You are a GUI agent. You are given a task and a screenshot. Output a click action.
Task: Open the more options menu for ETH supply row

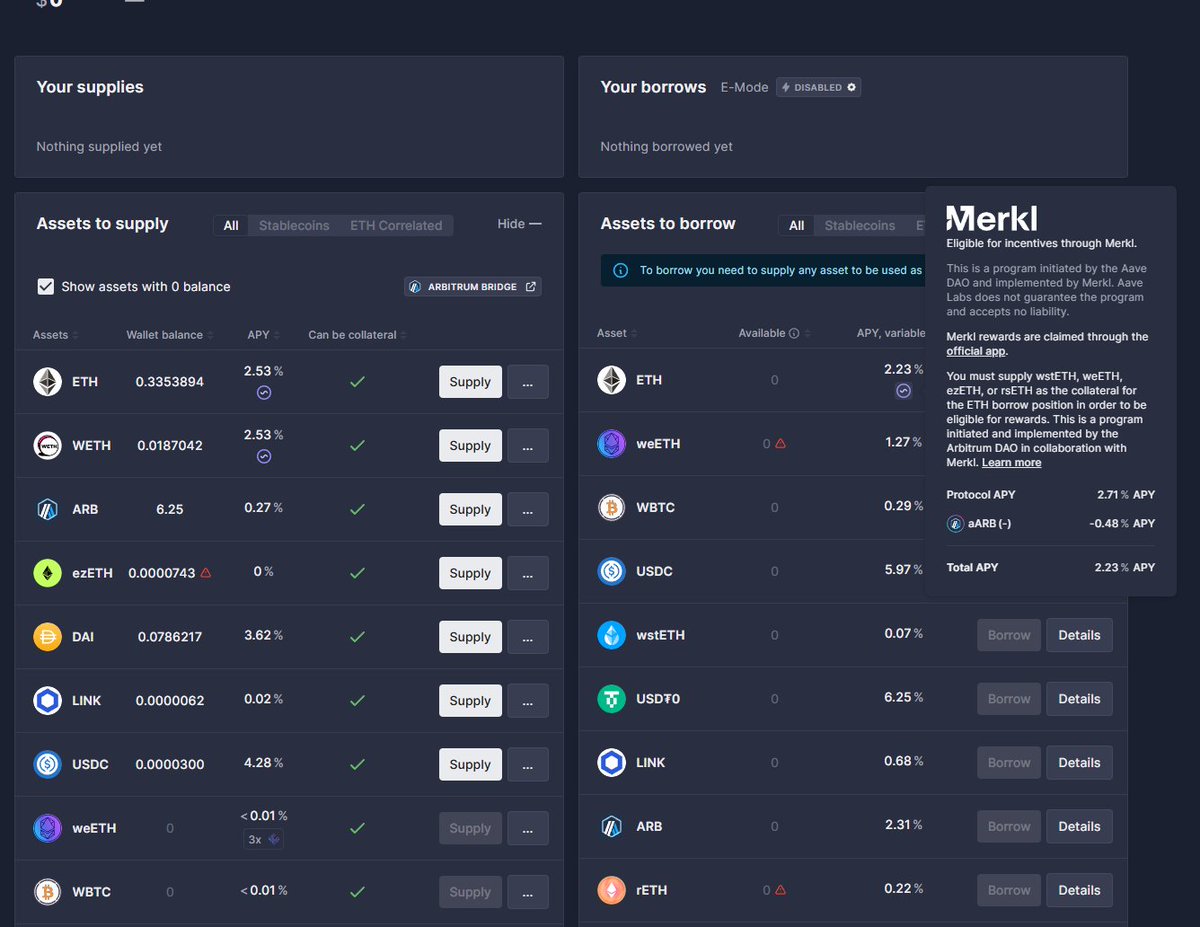(528, 382)
